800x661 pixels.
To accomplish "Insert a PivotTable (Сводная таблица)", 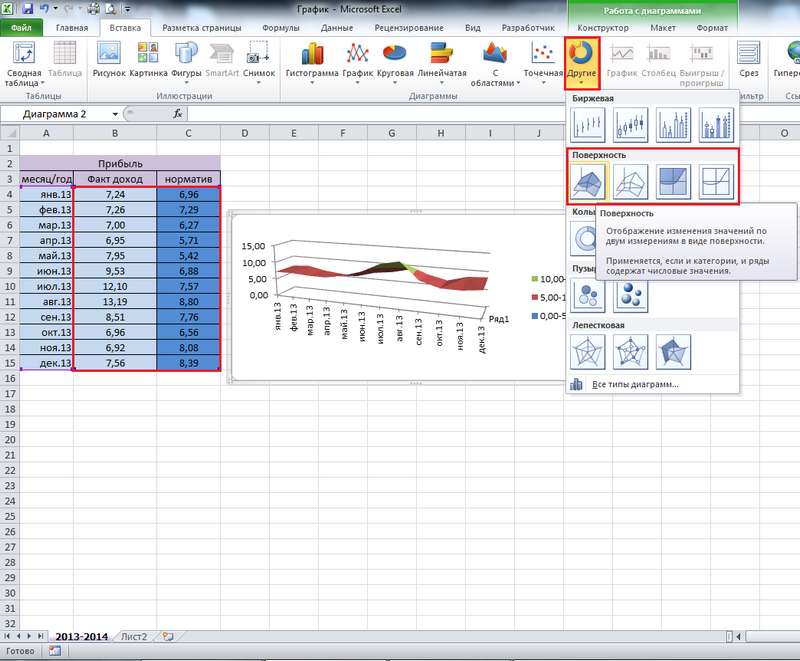I will coord(23,64).
